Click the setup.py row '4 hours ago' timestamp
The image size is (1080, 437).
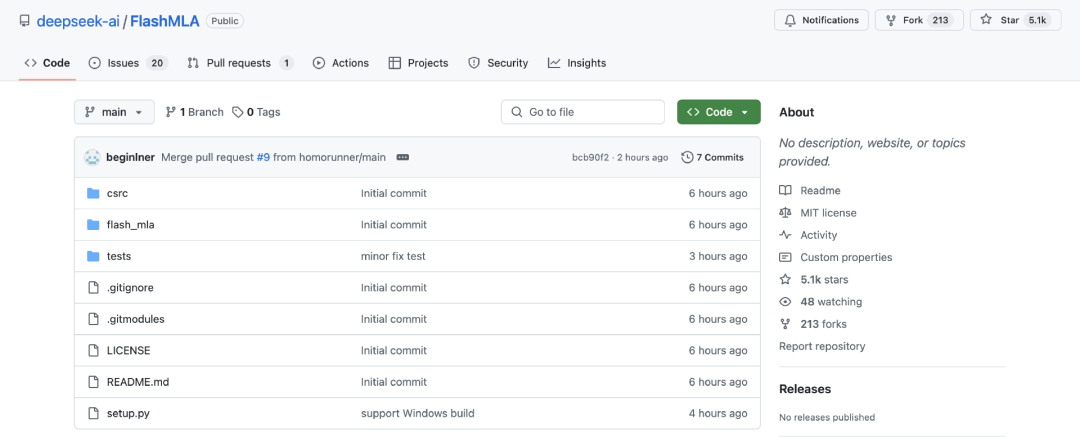point(718,414)
